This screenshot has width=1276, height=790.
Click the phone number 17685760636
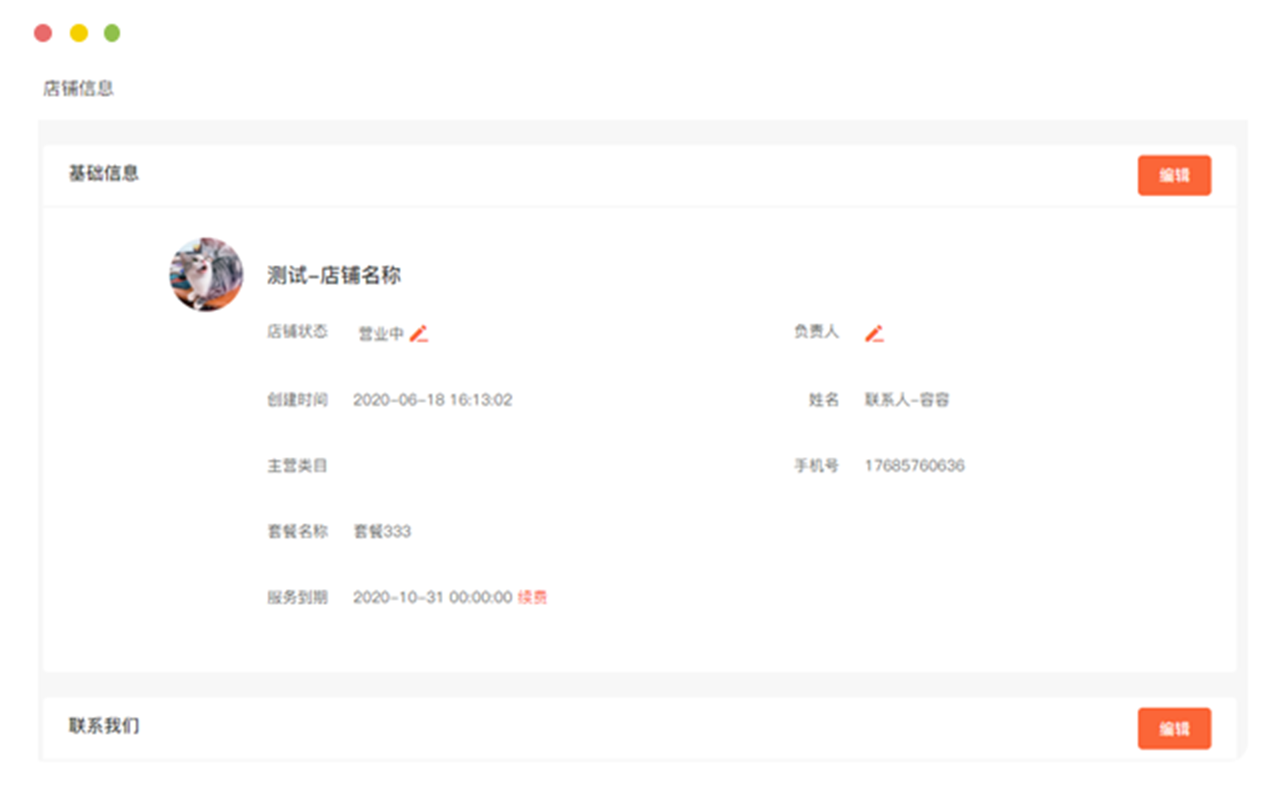pos(914,465)
